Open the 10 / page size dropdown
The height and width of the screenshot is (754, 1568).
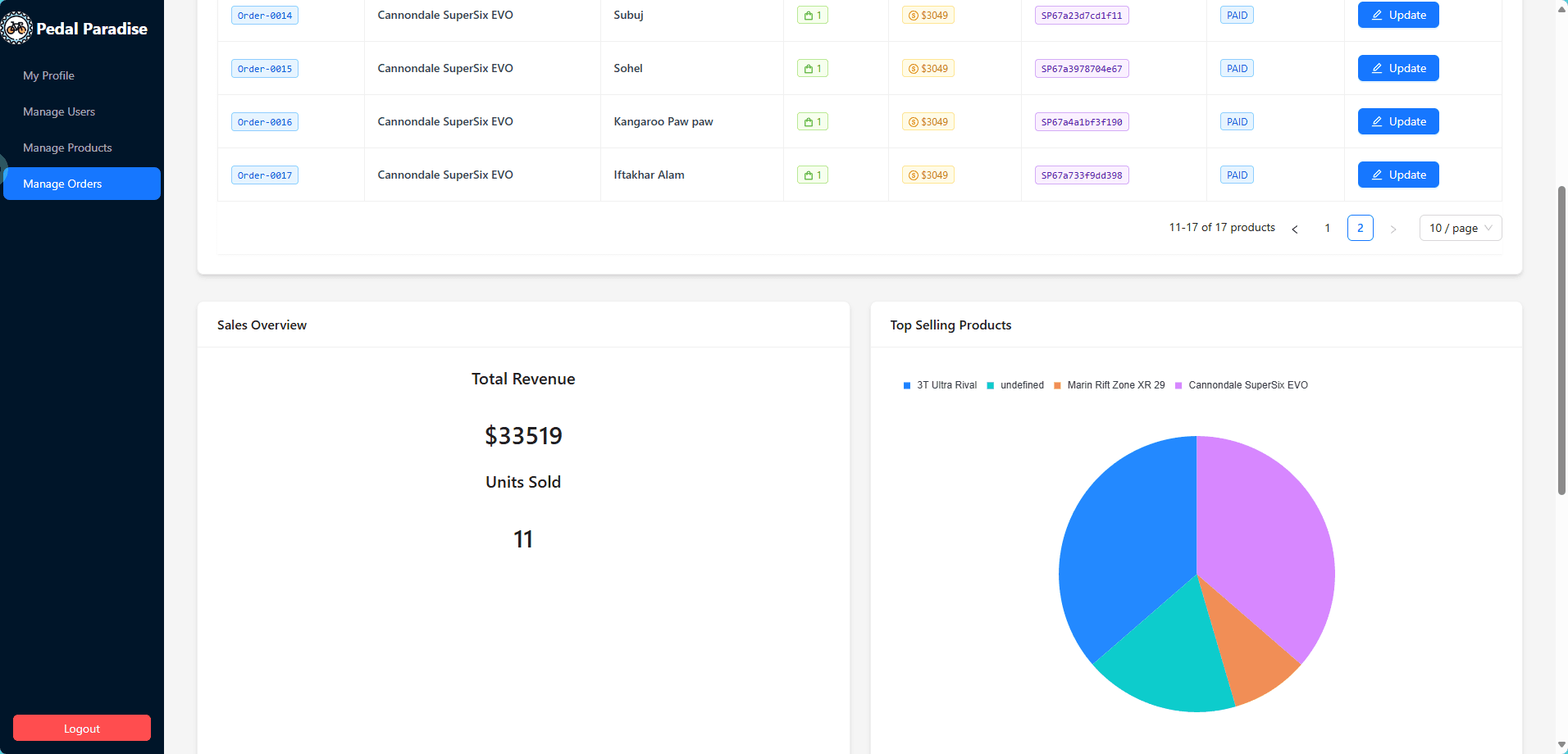tap(1460, 228)
